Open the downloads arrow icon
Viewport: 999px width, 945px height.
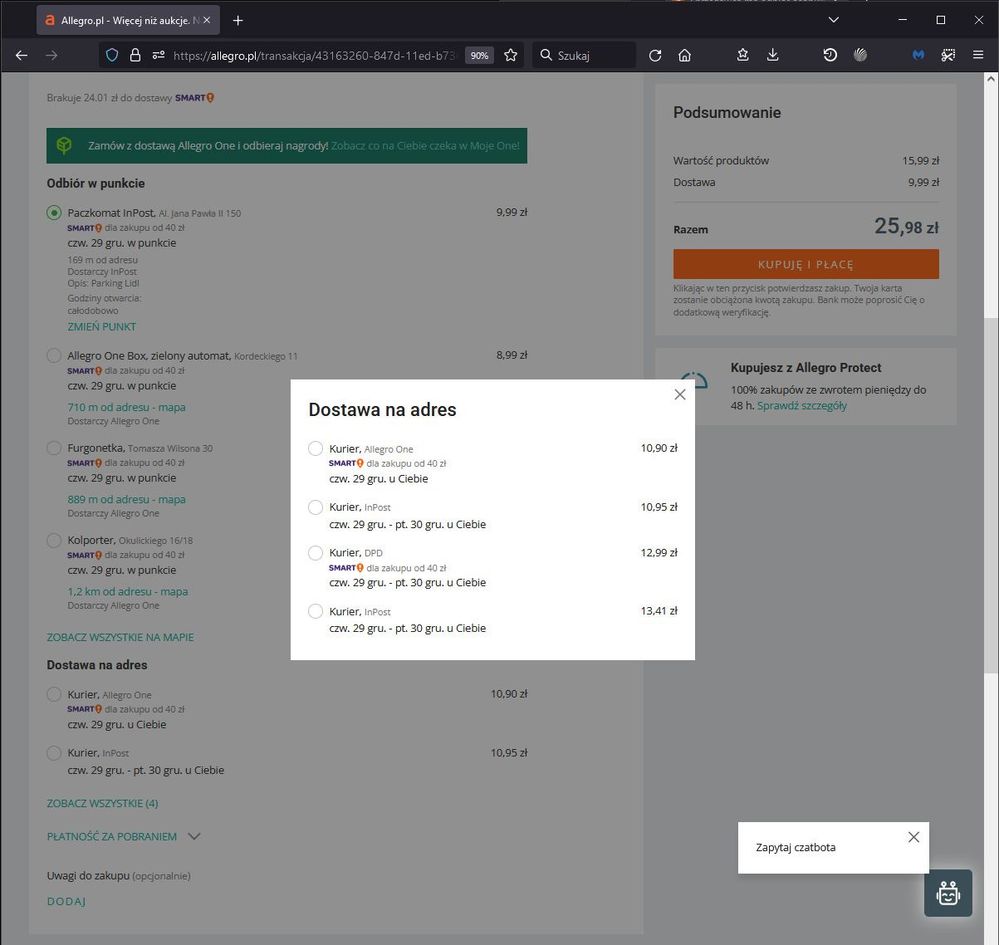coord(773,55)
